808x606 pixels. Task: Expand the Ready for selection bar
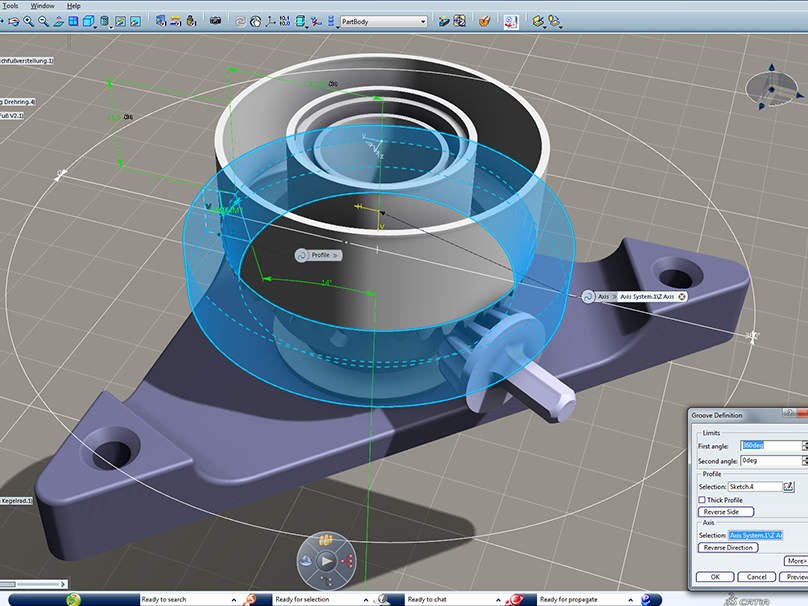coord(364,599)
